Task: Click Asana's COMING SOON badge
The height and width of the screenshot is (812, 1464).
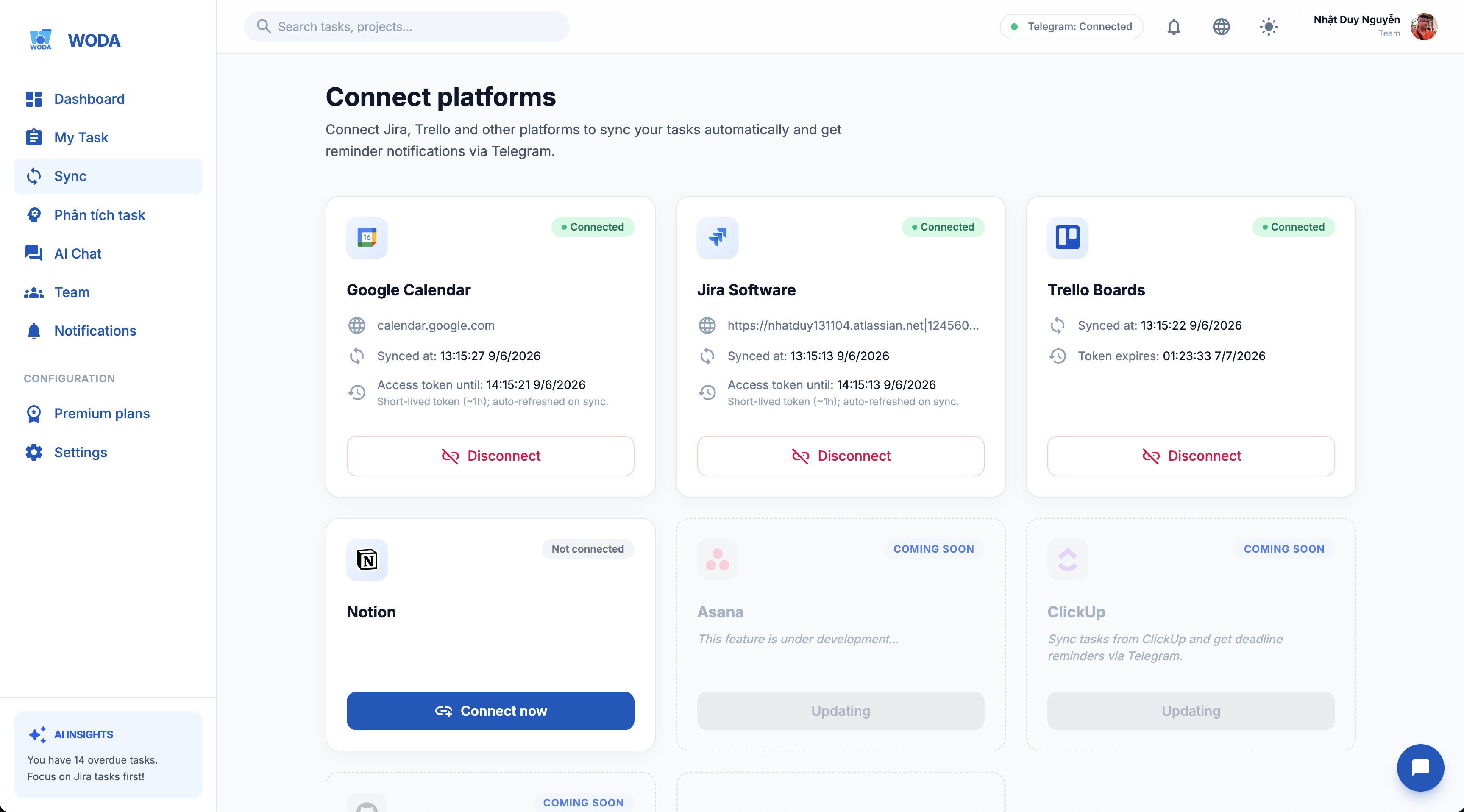Action: click(x=934, y=549)
